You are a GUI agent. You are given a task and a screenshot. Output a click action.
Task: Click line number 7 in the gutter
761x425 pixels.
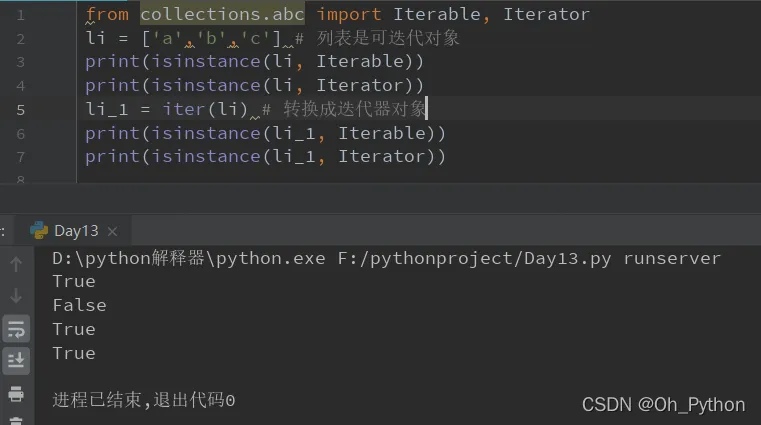tap(21, 156)
